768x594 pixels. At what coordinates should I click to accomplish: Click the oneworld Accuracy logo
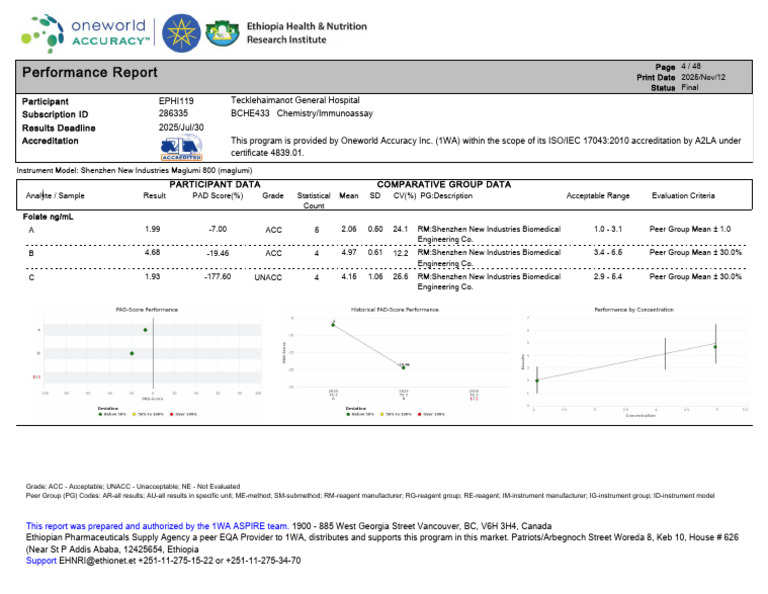click(85, 34)
